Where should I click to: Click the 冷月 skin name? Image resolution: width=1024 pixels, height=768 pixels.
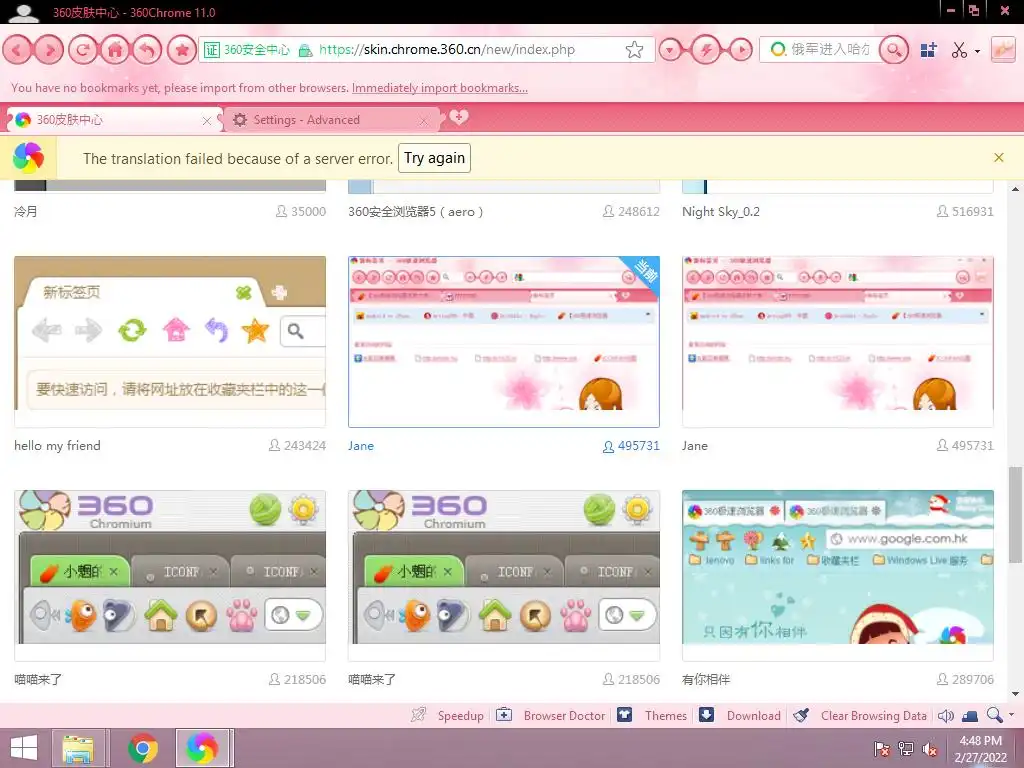(25, 212)
